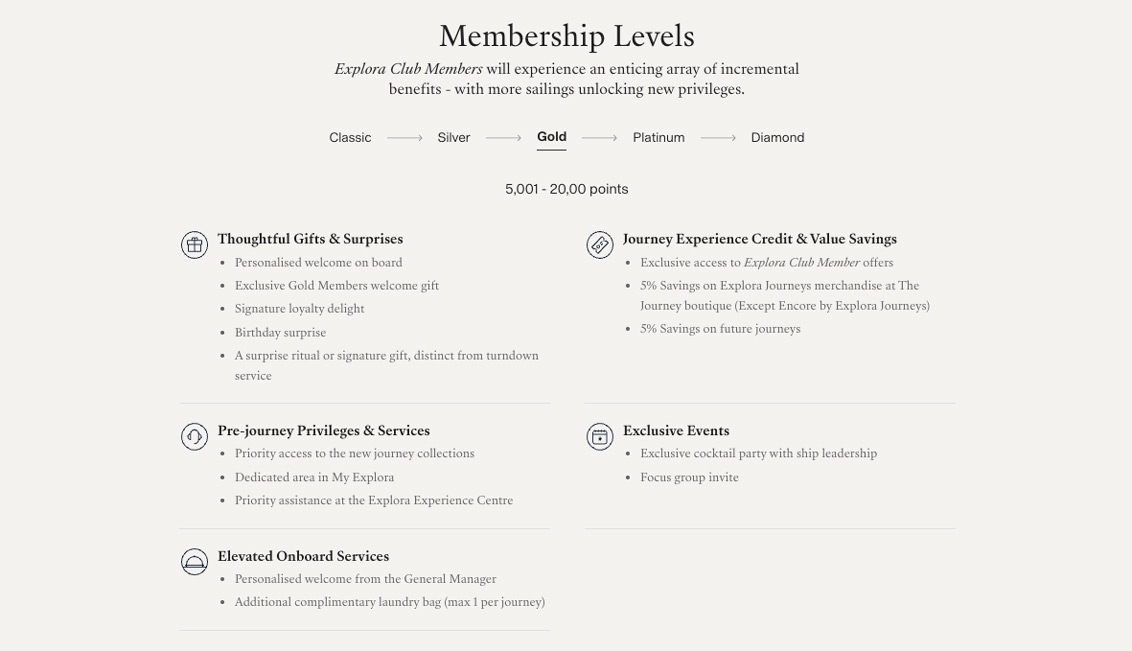
Task: Click the Journey Experience Credit & Value Savings heading
Action: point(759,239)
